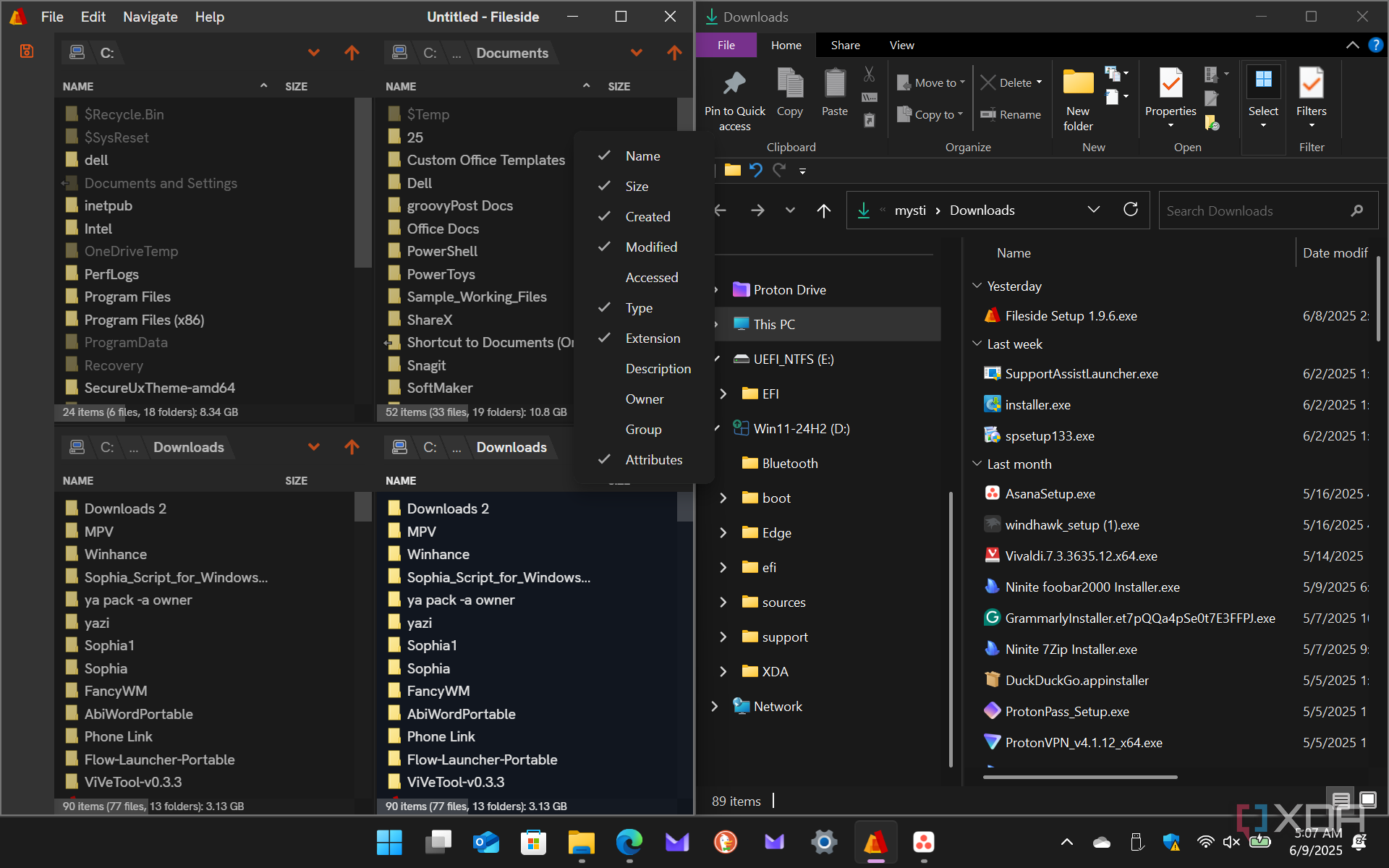
Task: Uncheck the Created column option
Action: pyautogui.click(x=644, y=216)
